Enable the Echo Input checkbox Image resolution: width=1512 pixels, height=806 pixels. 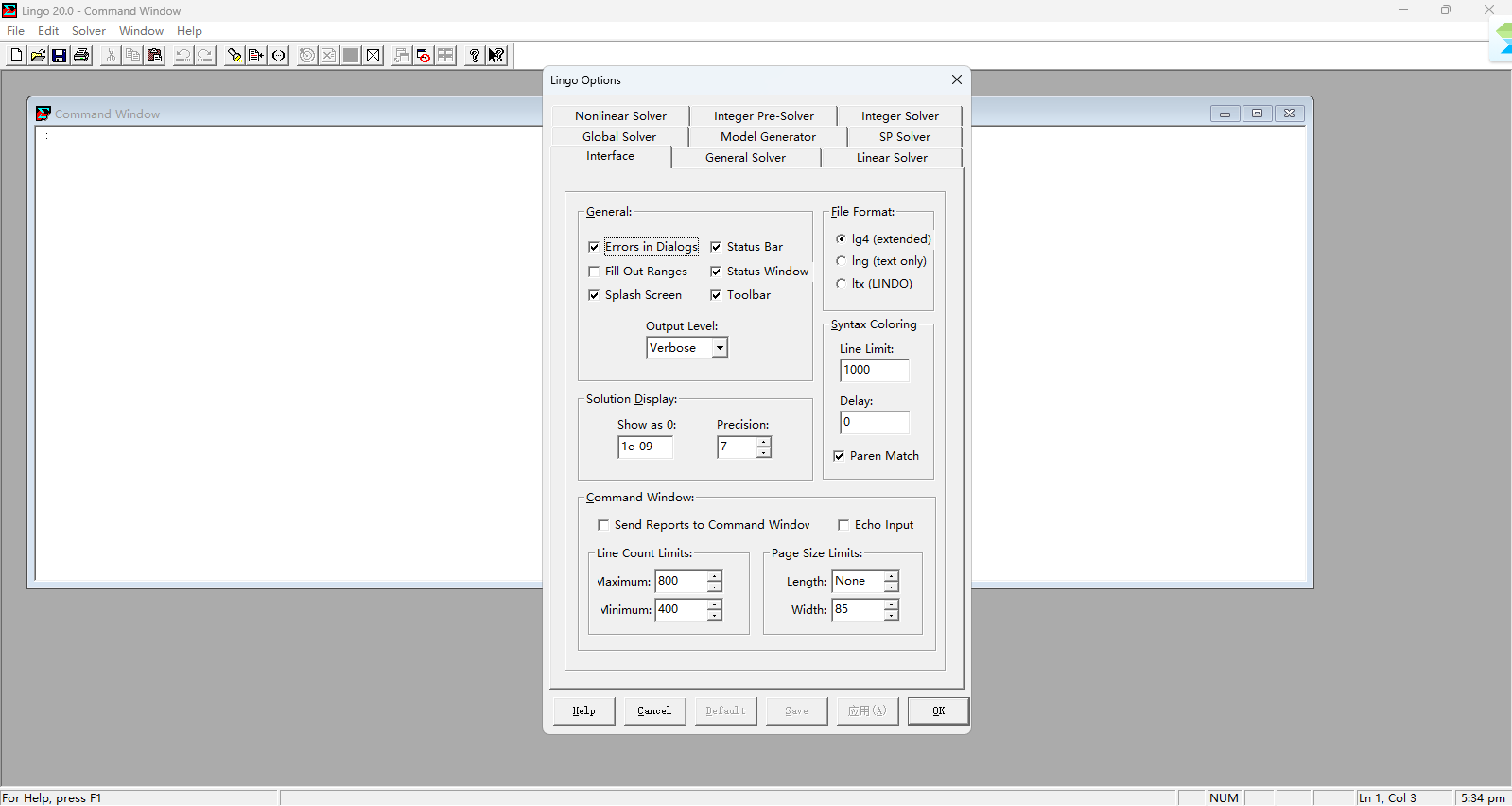[x=876, y=525]
